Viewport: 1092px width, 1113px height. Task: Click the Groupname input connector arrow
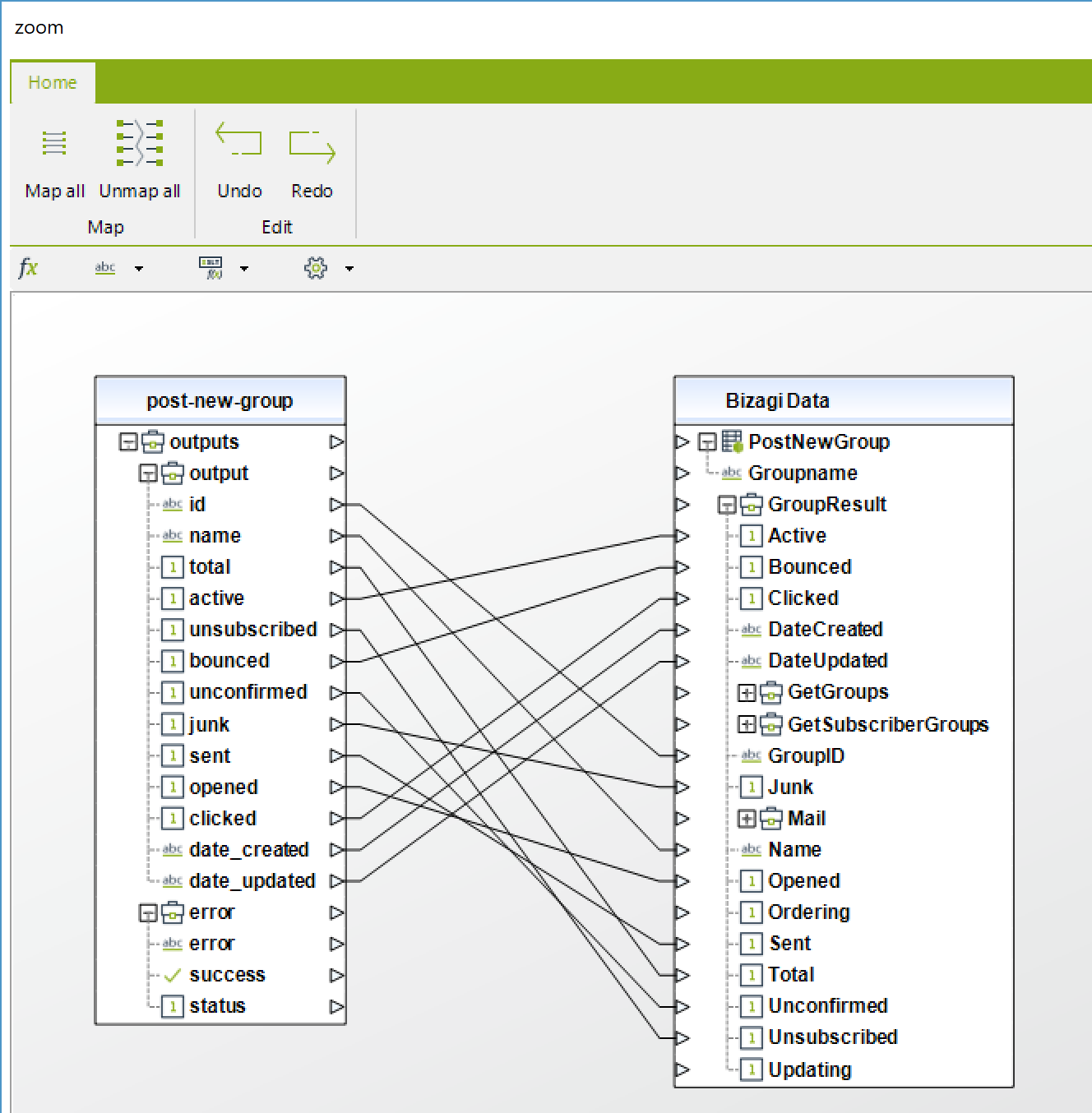point(682,473)
